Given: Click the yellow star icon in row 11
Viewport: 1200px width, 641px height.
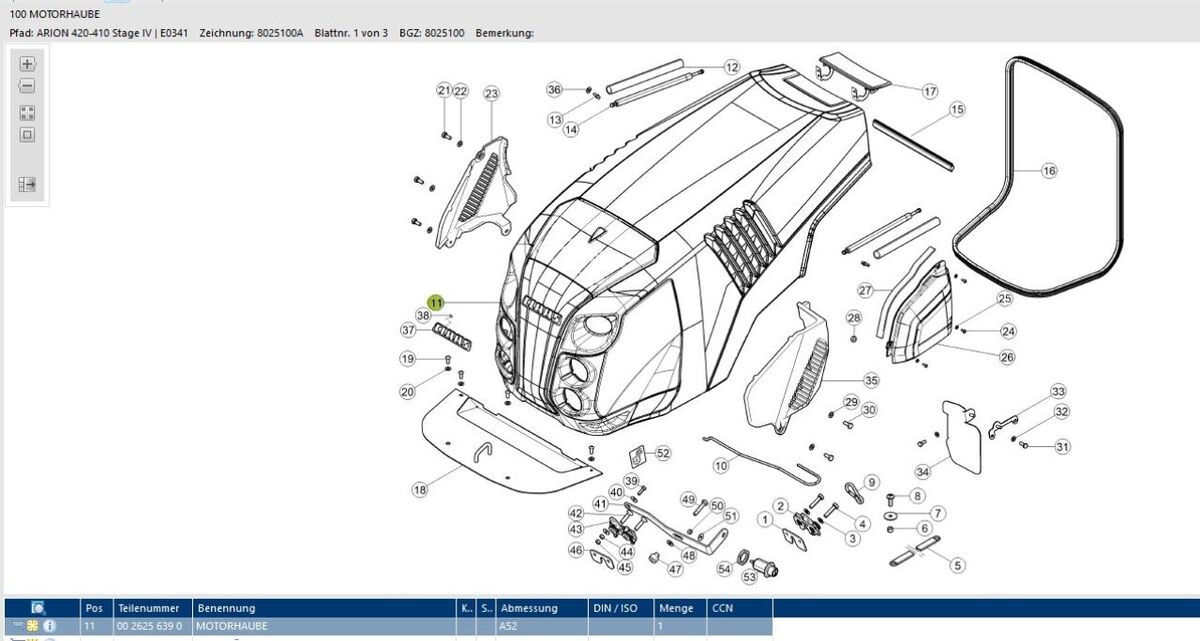Looking at the screenshot, I should pyautogui.click(x=32, y=626).
